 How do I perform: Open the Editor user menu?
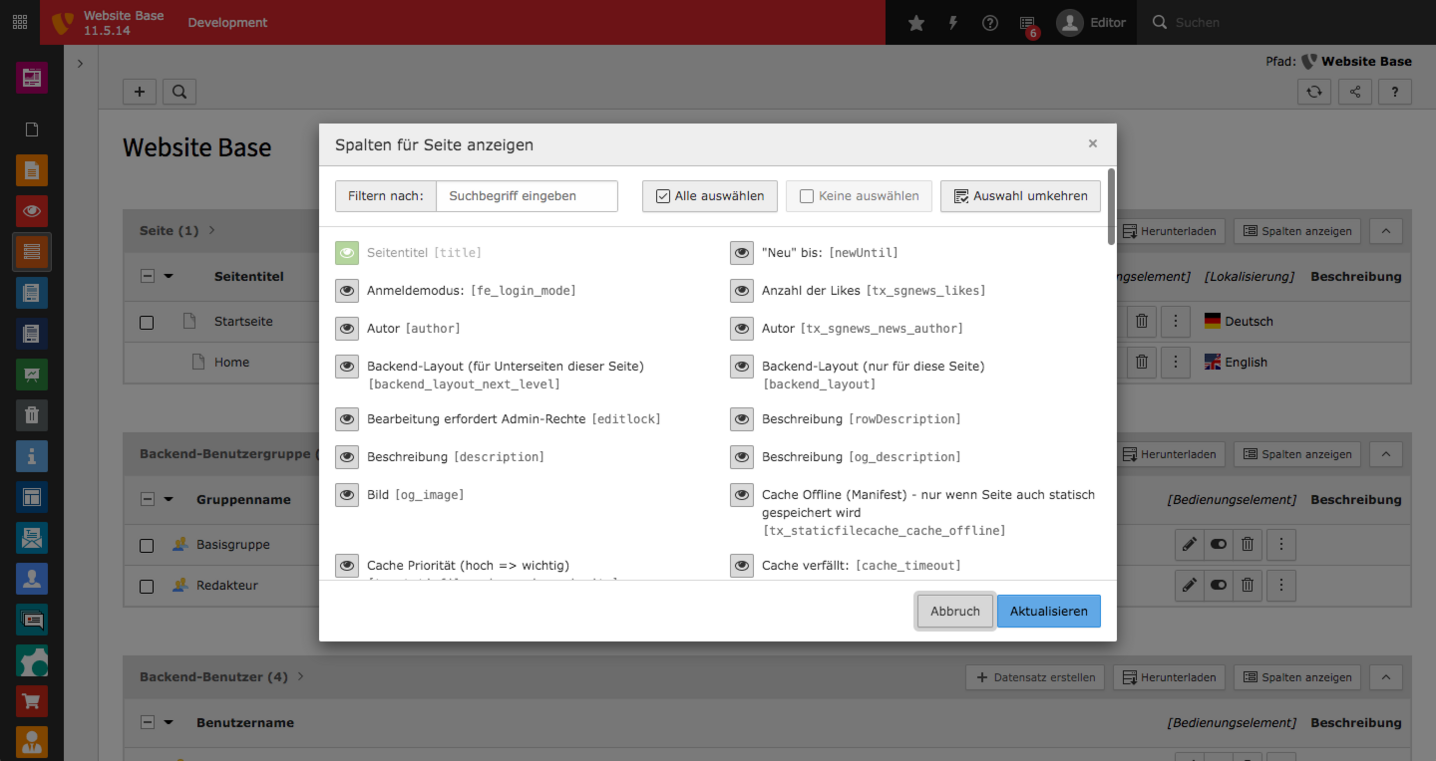pyautogui.click(x=1092, y=22)
